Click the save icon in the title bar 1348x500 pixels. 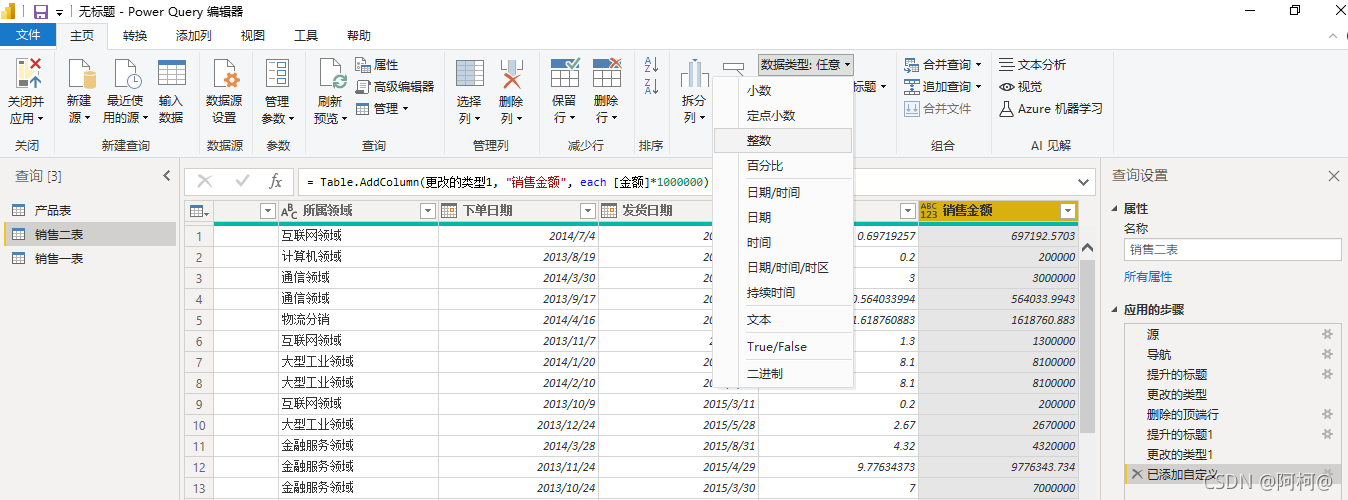[41, 11]
